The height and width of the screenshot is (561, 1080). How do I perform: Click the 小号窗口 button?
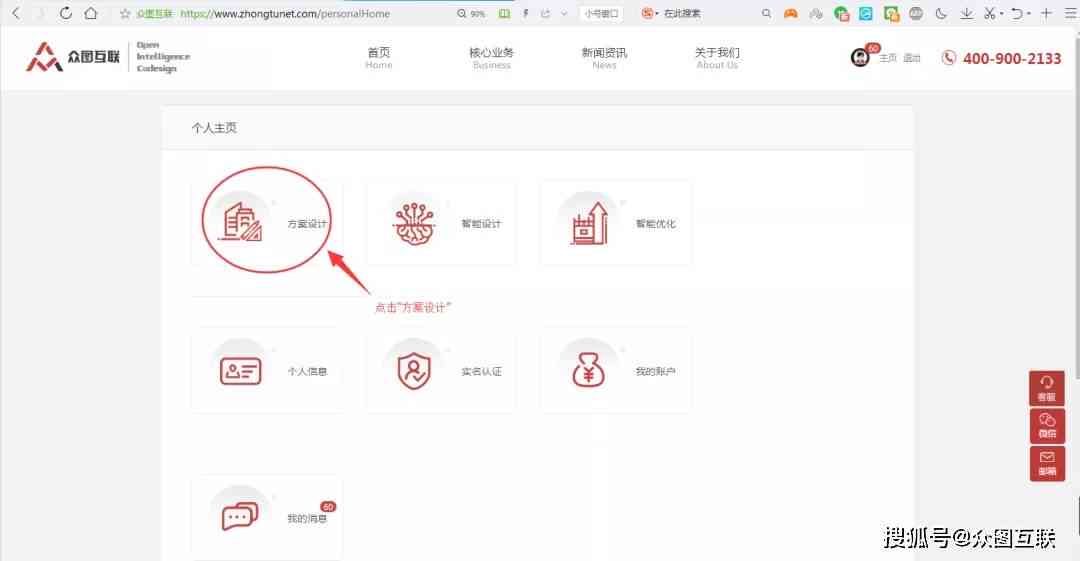601,14
